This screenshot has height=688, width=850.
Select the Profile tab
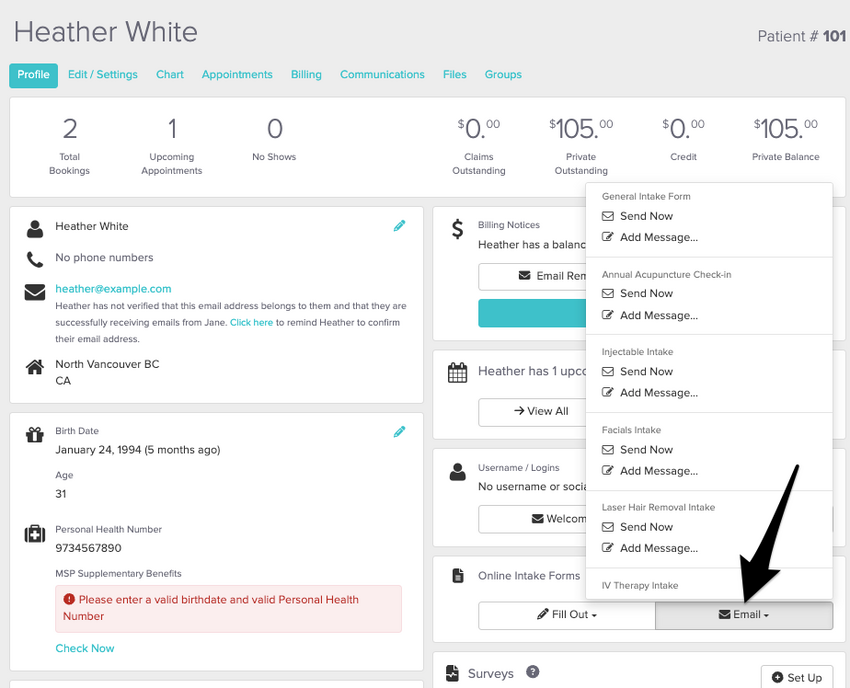[x=34, y=75]
